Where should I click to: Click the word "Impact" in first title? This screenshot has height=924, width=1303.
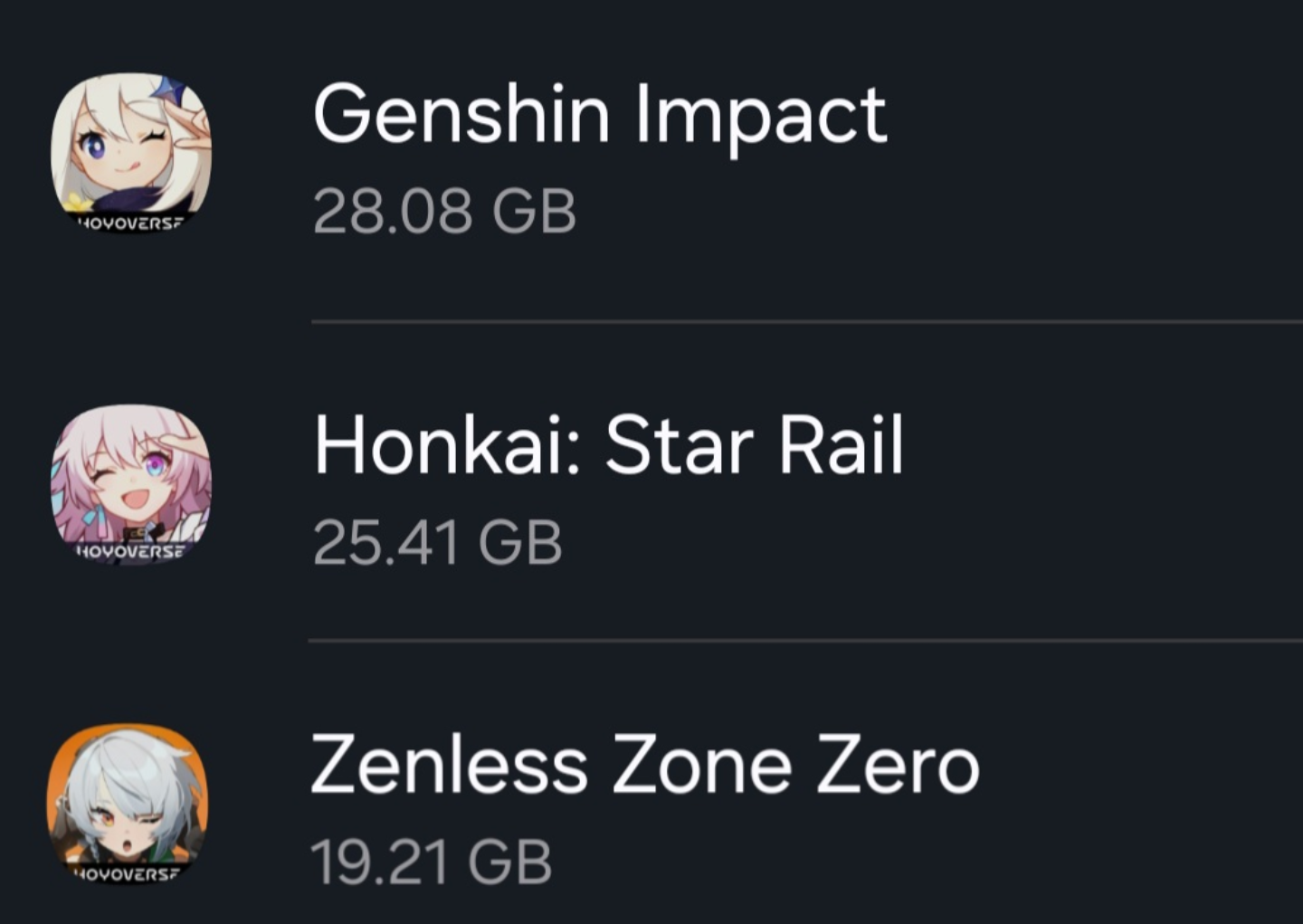tap(760, 117)
